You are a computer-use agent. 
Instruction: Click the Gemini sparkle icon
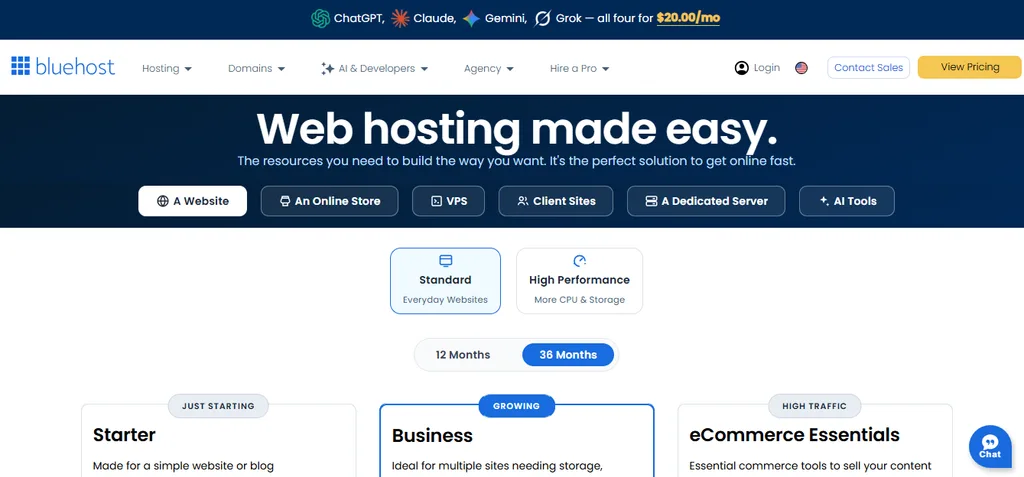(472, 18)
